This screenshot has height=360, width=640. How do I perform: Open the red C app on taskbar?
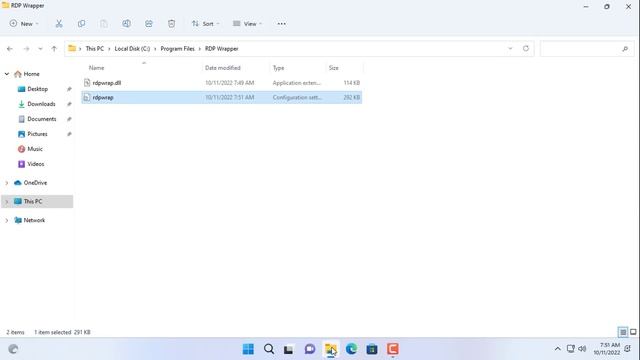coord(393,349)
